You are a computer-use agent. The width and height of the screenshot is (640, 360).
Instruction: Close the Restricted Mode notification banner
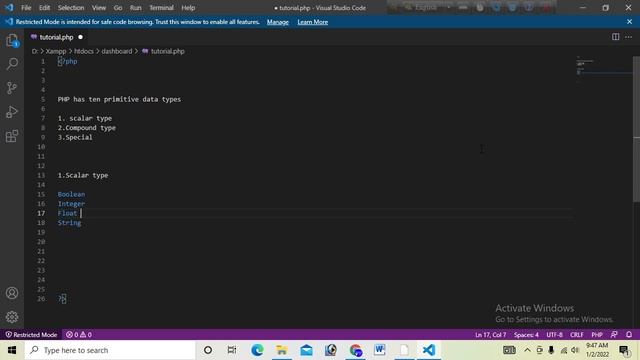(629, 22)
